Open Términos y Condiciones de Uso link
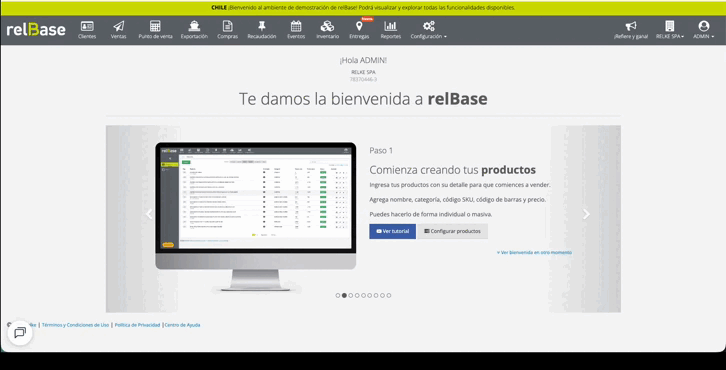This screenshot has width=726, height=370. (x=75, y=325)
